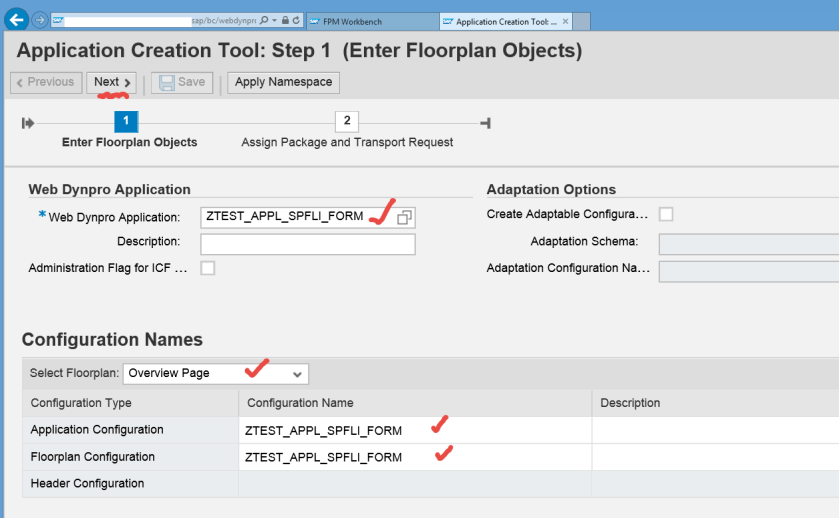Open value help icon for Web Dynpro Application
The image size is (839, 518).
404,217
